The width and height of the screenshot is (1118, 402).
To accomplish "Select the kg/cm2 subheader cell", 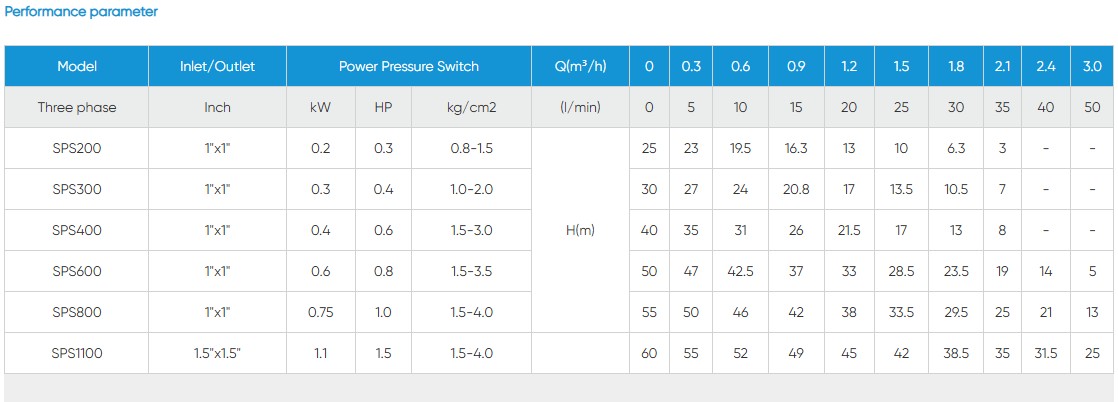I will click(471, 107).
